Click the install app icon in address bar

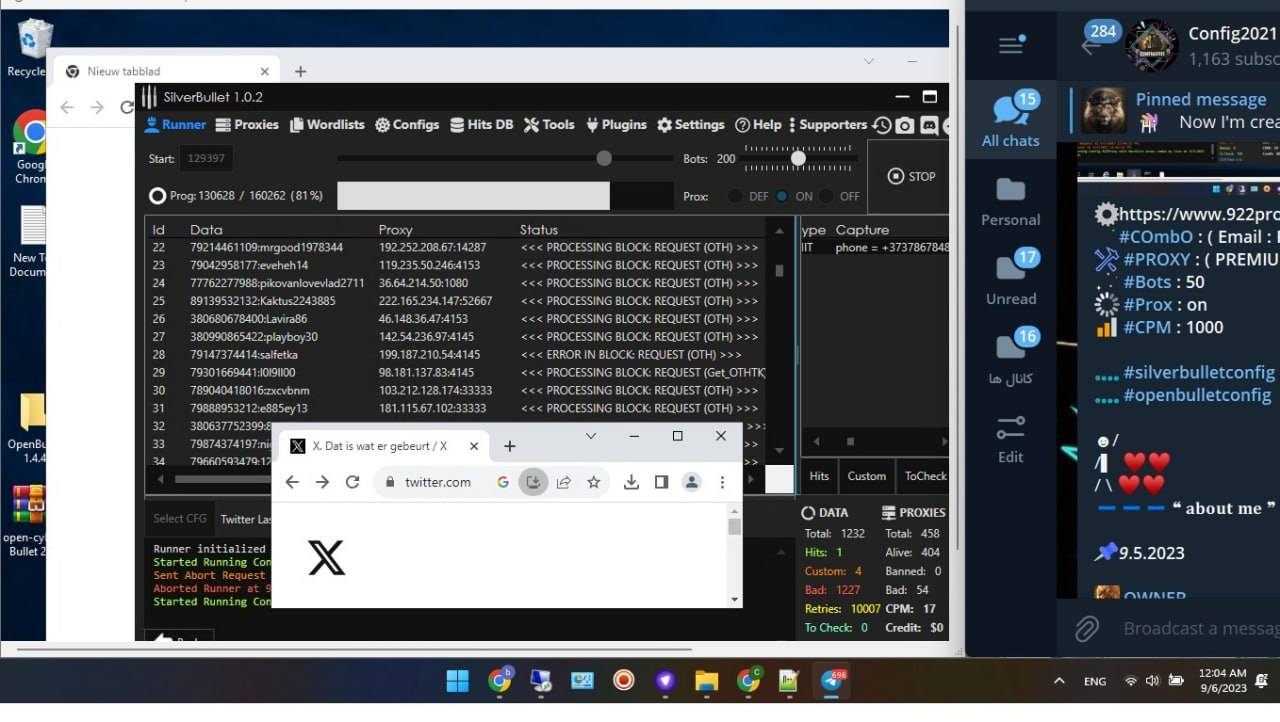(x=533, y=482)
